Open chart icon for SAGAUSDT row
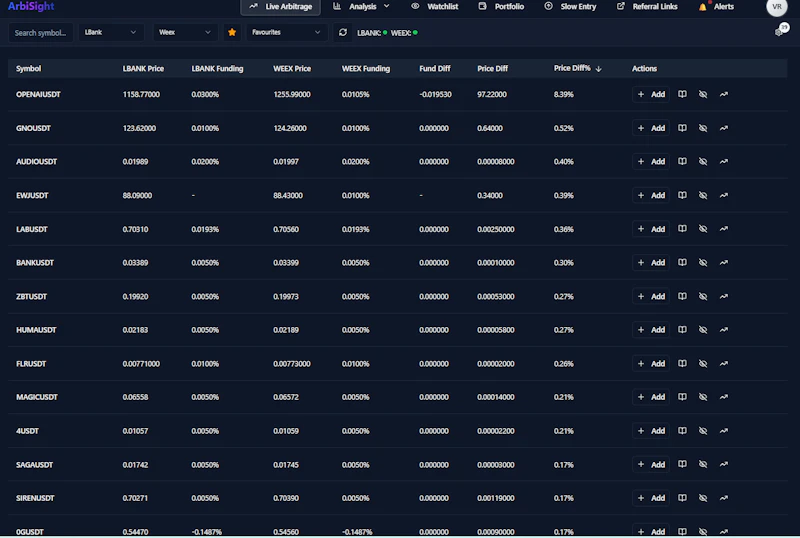Image resolution: width=800 pixels, height=538 pixels. [724, 464]
